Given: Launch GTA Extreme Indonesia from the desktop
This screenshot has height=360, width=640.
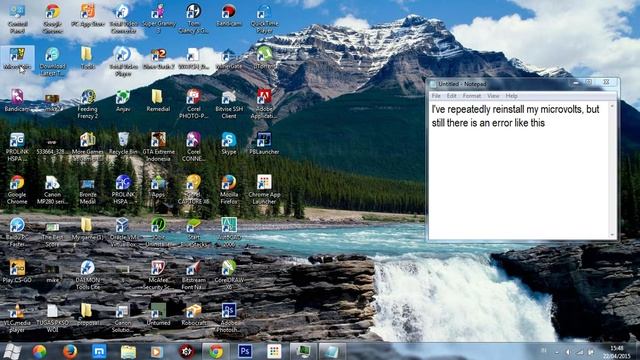Looking at the screenshot, I should tap(158, 147).
